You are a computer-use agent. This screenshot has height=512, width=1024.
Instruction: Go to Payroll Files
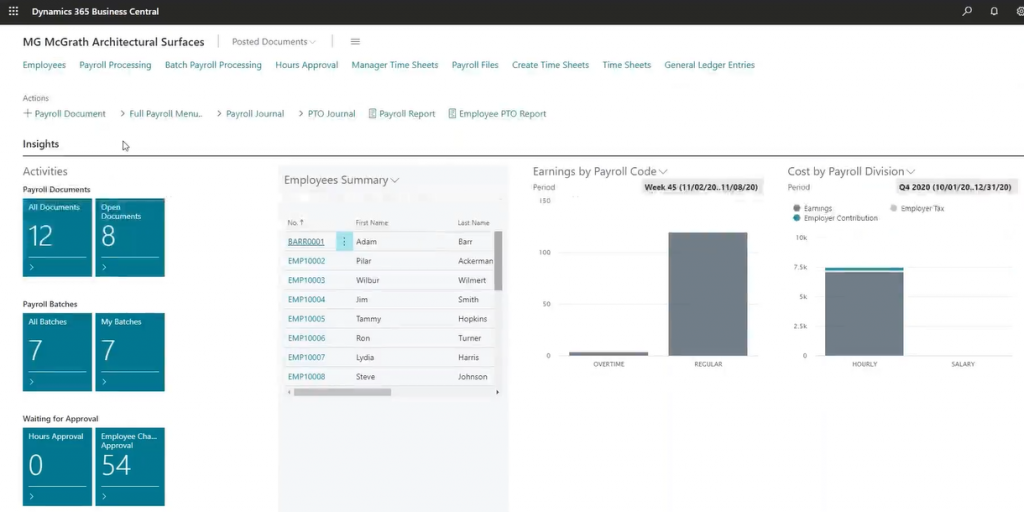(x=475, y=65)
